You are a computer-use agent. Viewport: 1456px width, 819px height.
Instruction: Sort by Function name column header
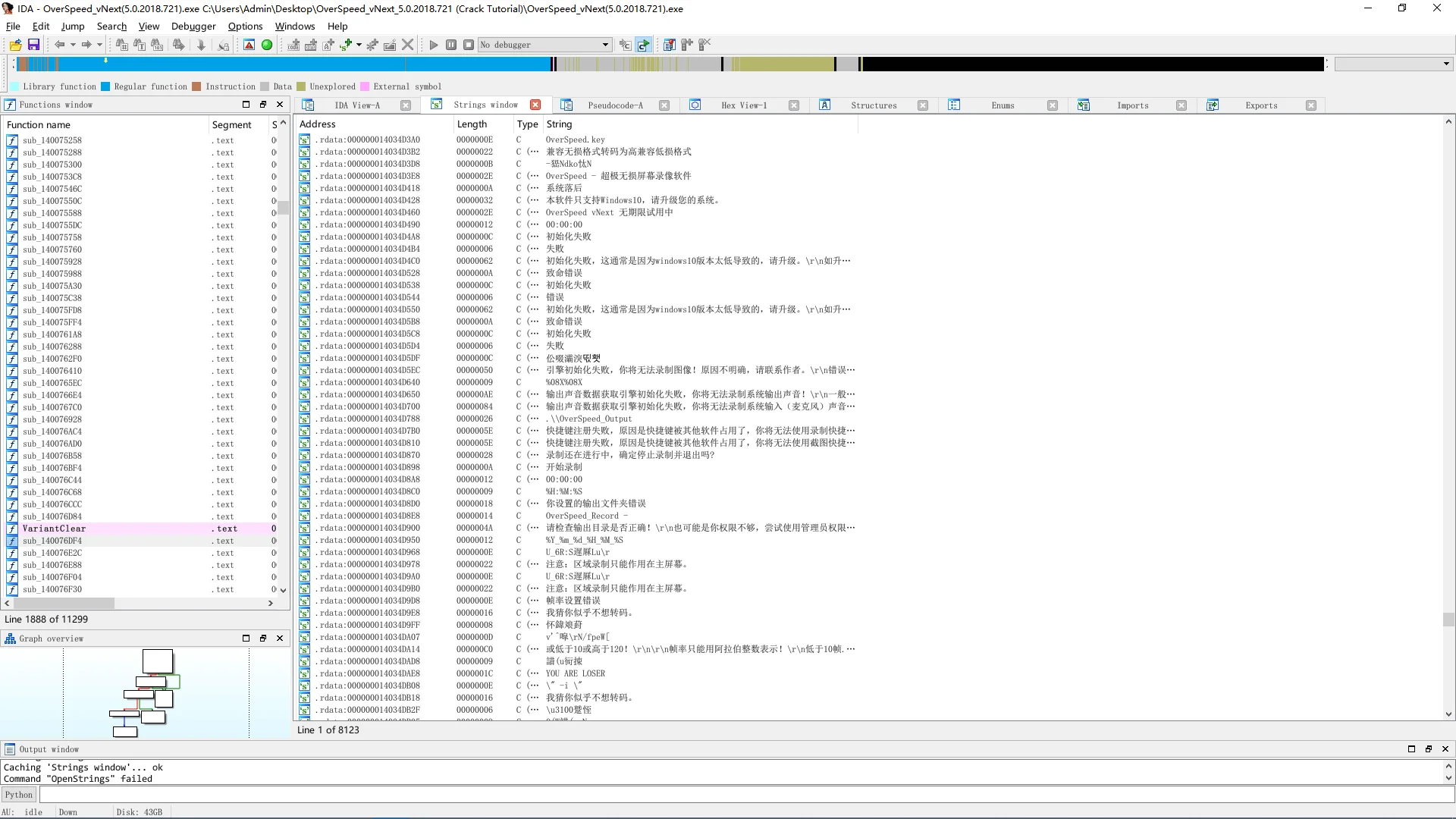pyautogui.click(x=105, y=125)
